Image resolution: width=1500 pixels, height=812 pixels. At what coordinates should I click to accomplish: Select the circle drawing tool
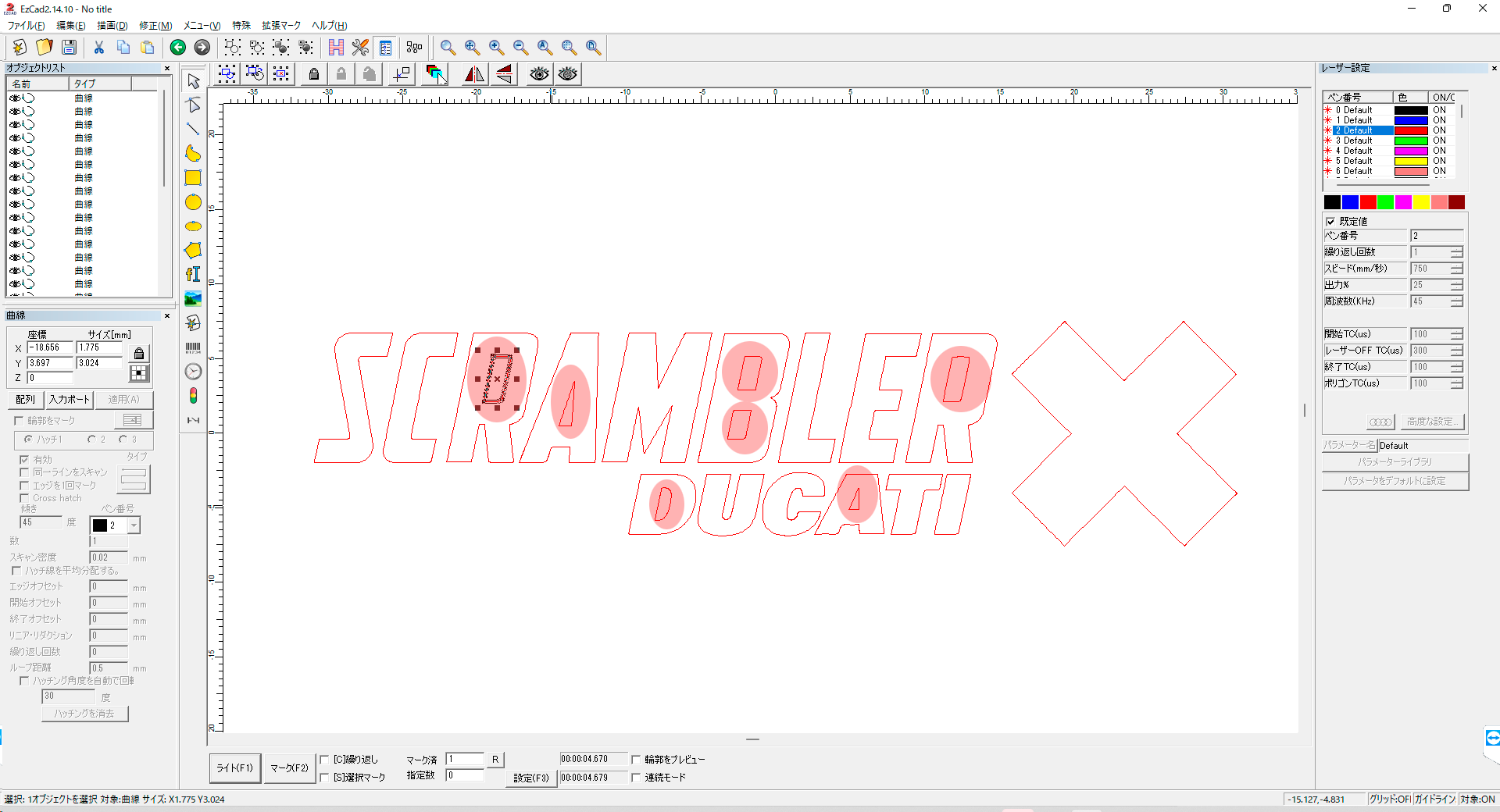pos(193,203)
